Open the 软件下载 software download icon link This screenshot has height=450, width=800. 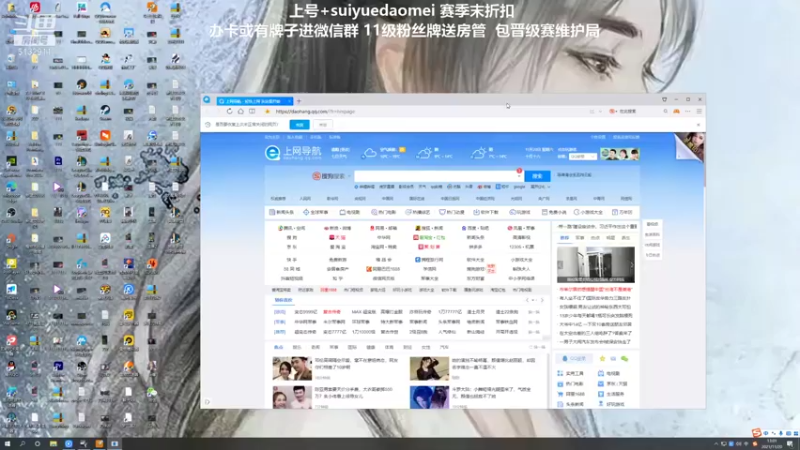[486, 212]
